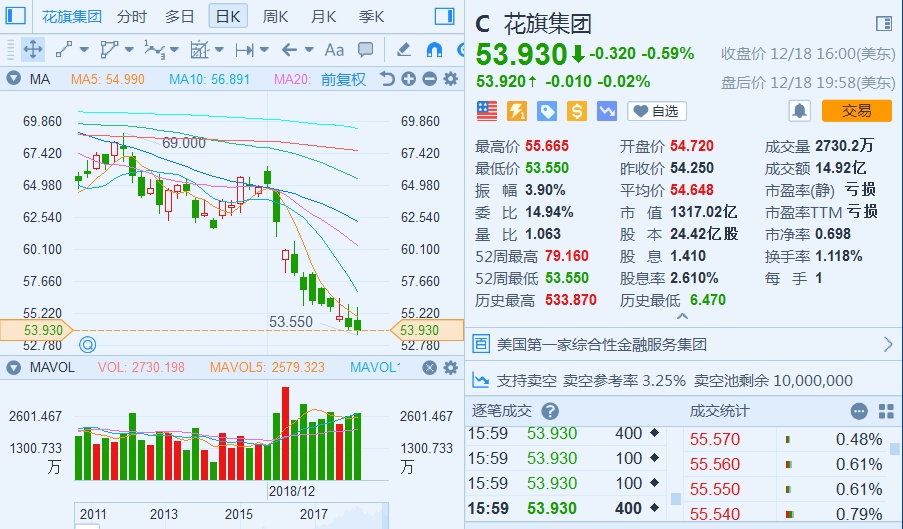This screenshot has width=903, height=529.
Task: Expand the range measurement tool dropdown
Action: (264, 50)
